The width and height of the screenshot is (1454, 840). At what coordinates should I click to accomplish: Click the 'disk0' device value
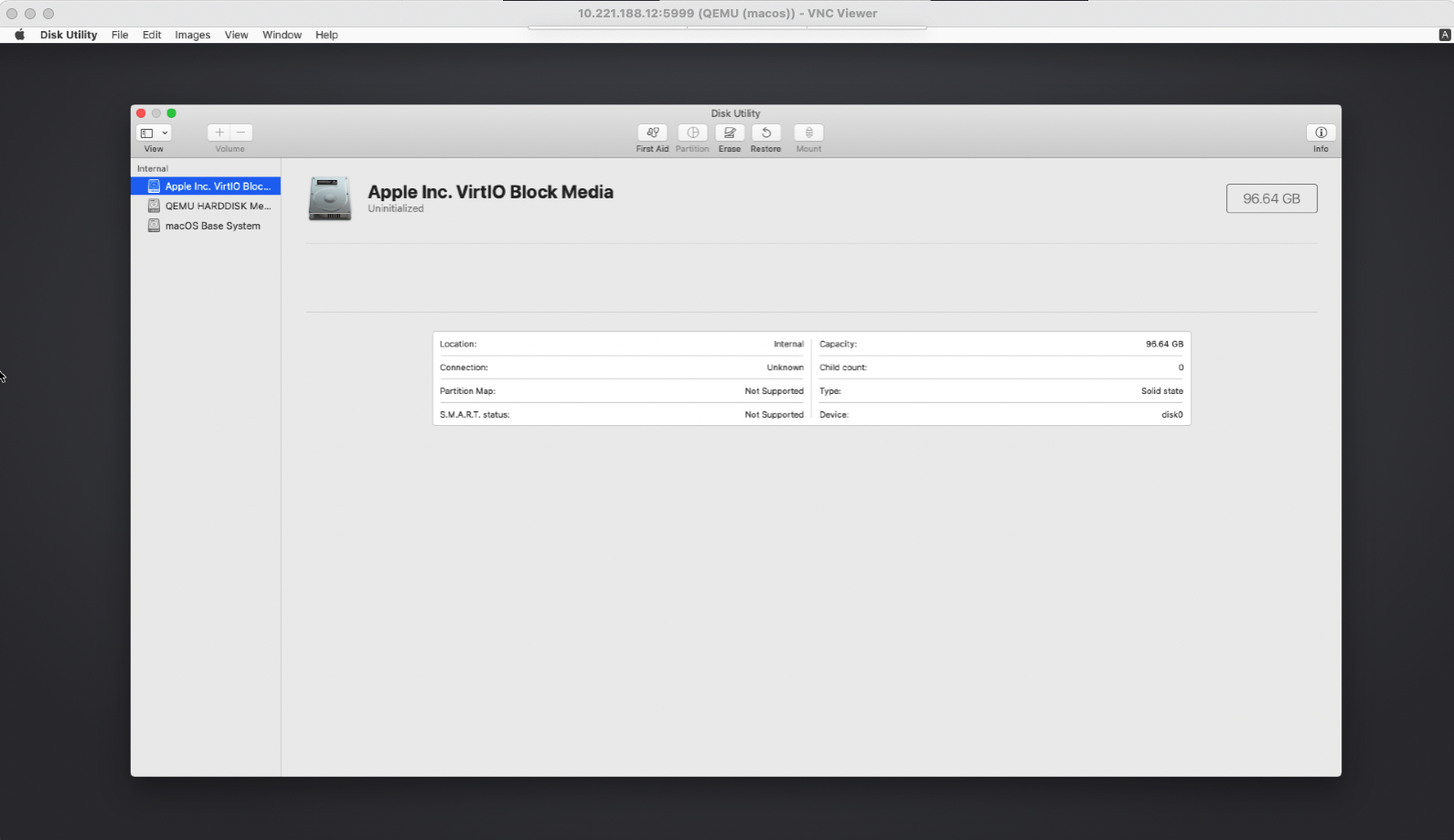pos(1172,415)
